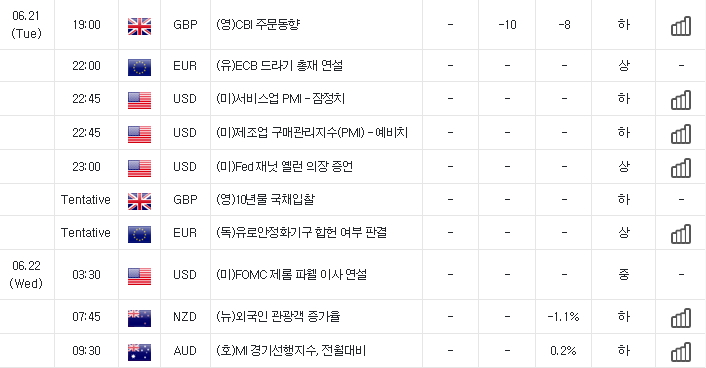Open chart icon for 외국인 관광객 증가율 row
This screenshot has width=706, height=368.
[x=681, y=318]
